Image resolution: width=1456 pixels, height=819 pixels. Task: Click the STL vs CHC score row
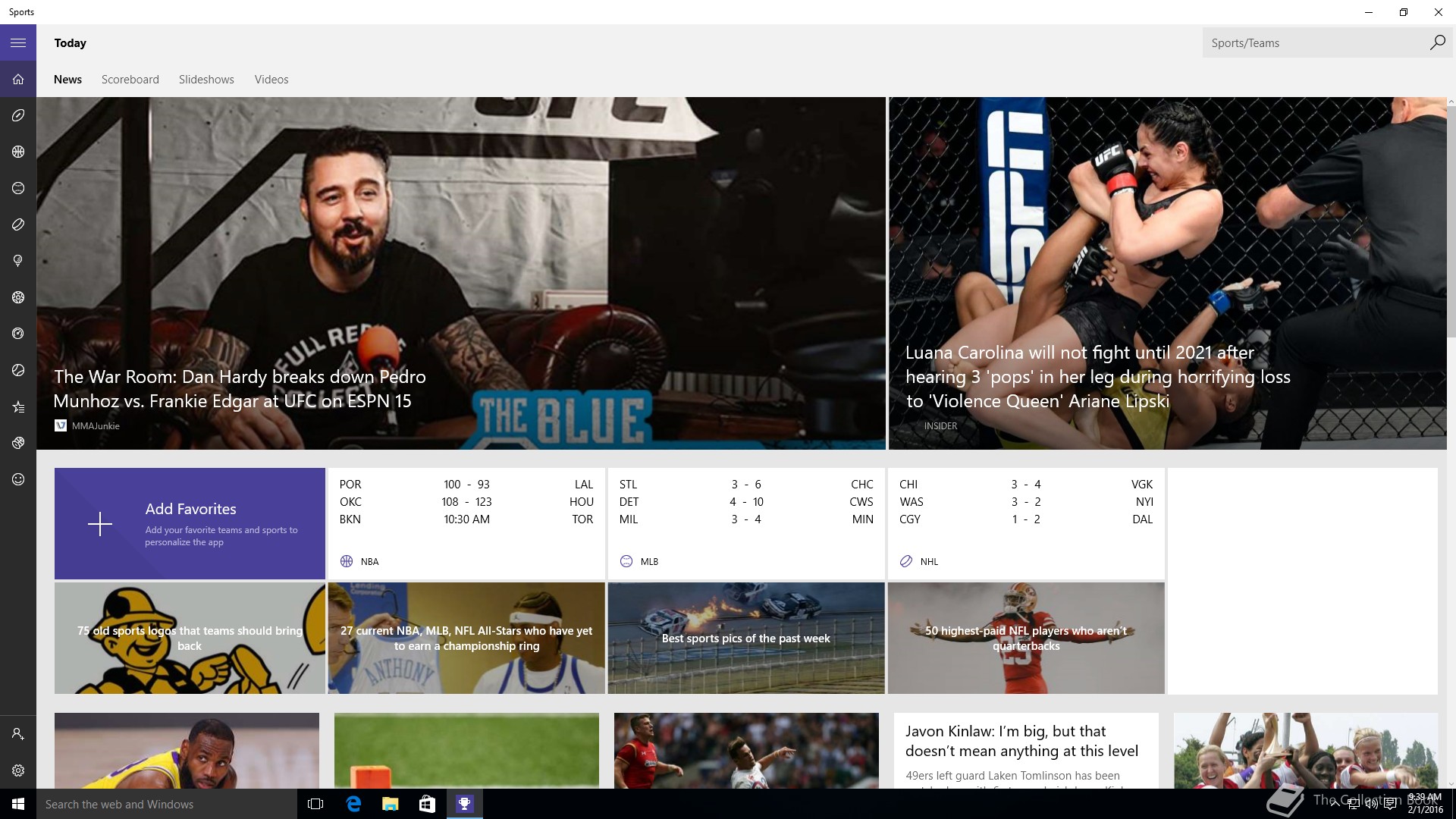[x=746, y=484]
